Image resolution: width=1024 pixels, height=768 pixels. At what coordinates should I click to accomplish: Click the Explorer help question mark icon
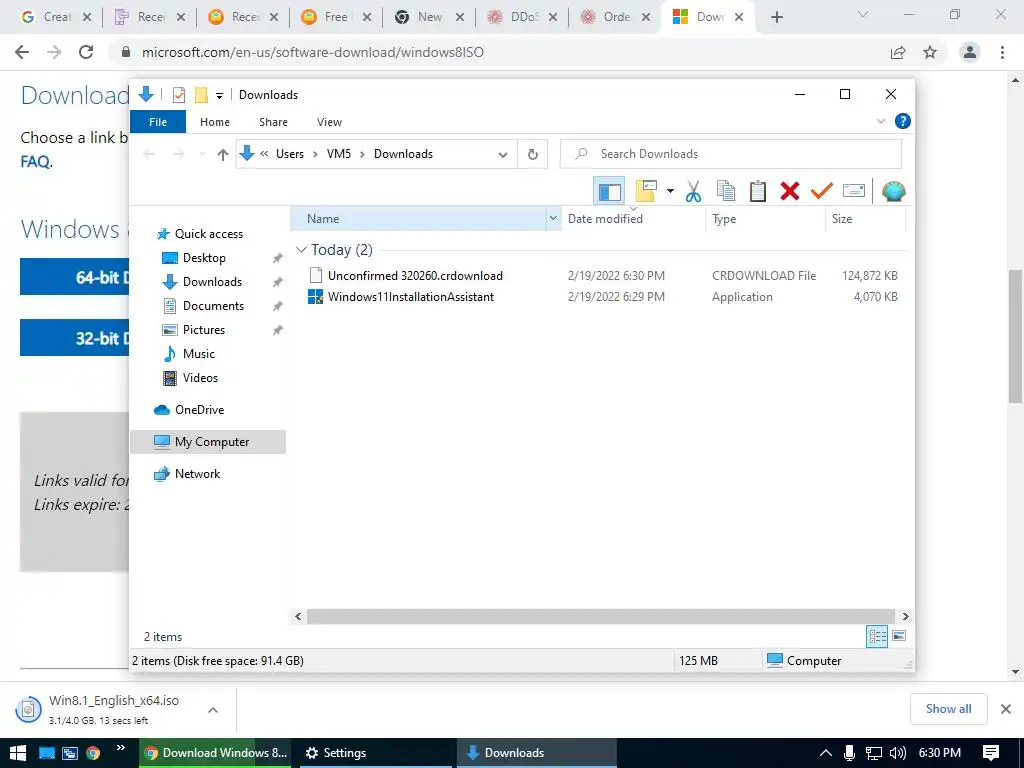[x=903, y=121]
